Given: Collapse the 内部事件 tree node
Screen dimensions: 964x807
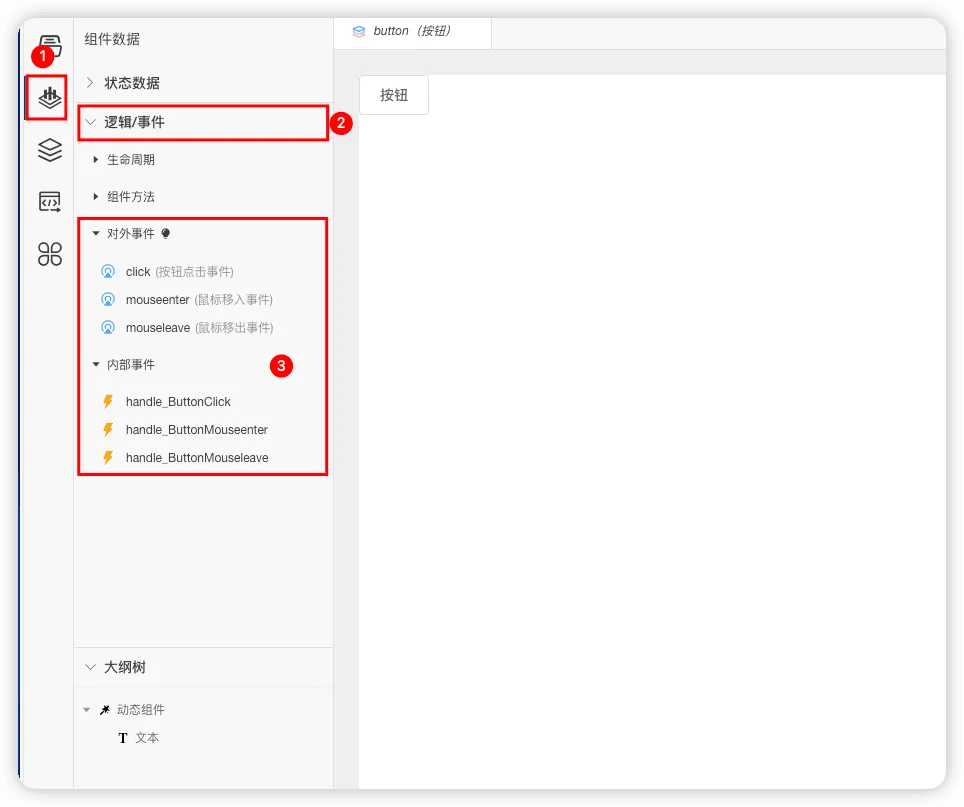Looking at the screenshot, I should [96, 364].
